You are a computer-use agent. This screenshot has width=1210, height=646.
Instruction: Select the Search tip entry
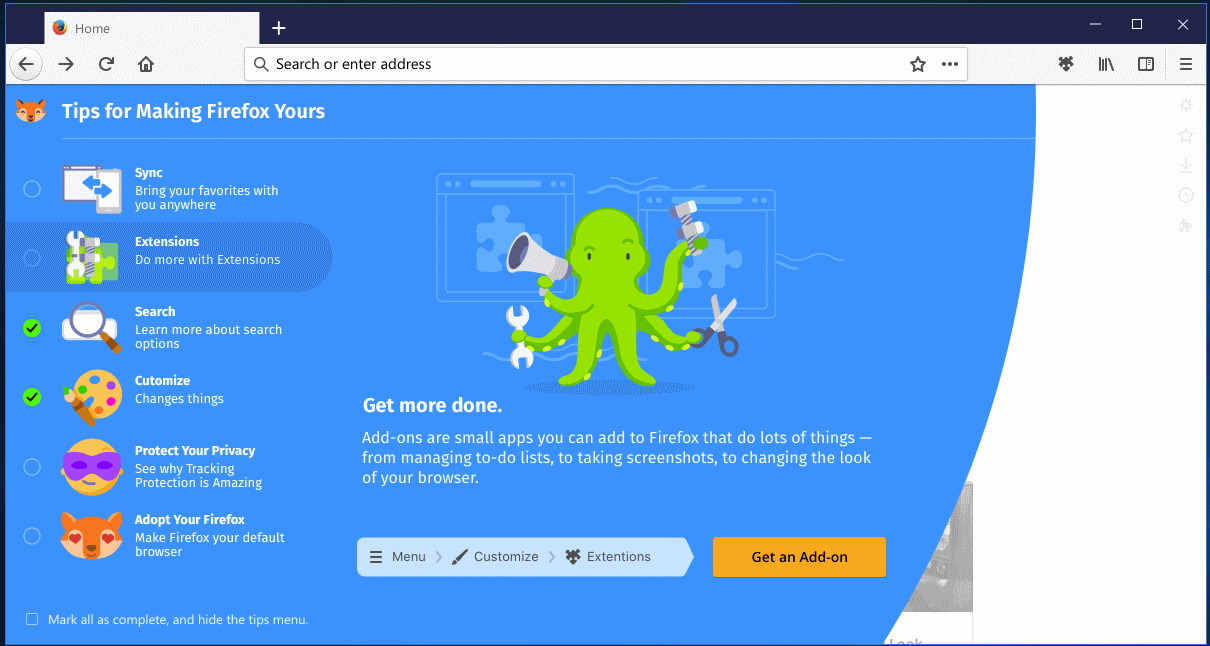[168, 328]
